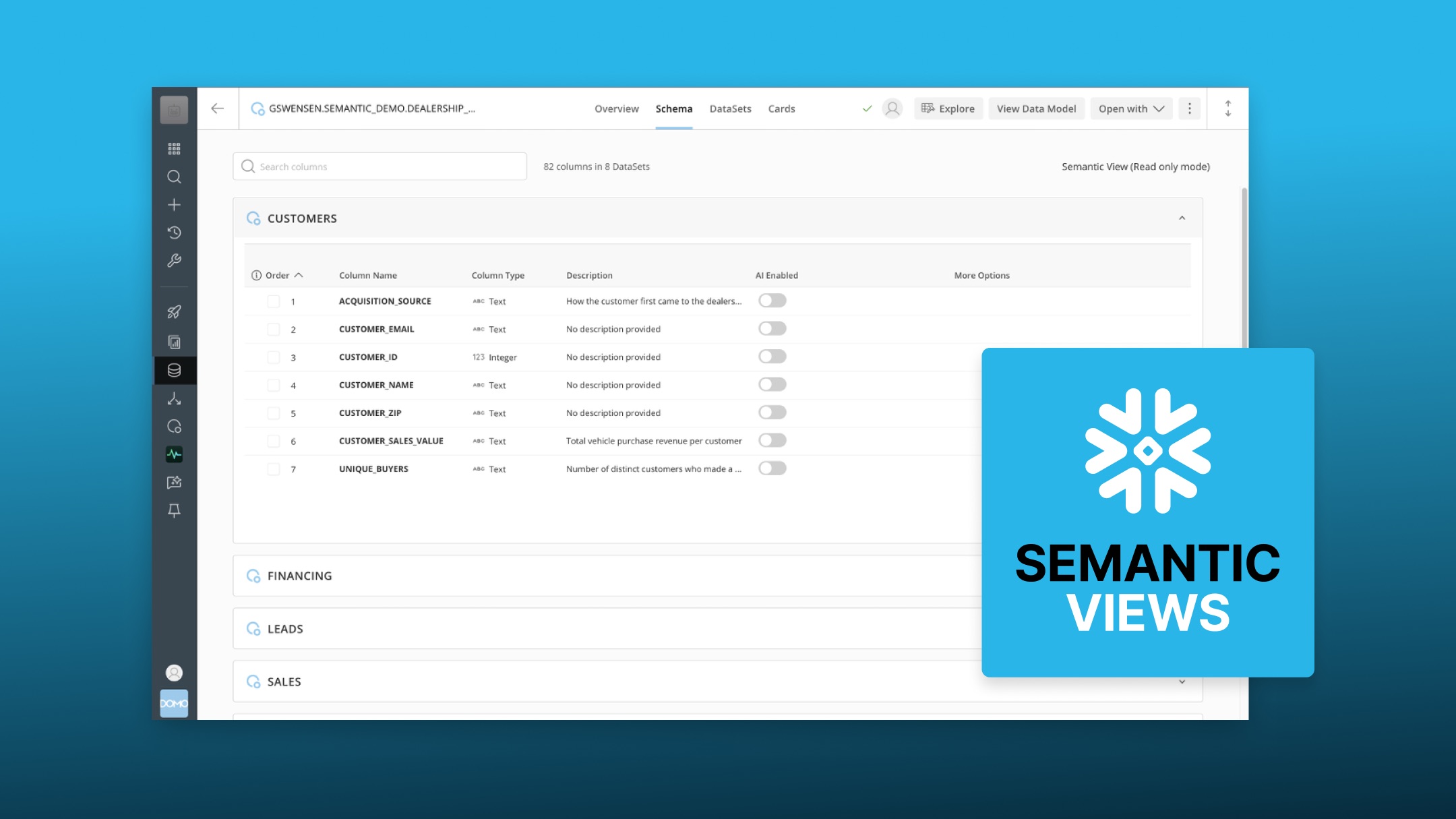Screen dimensions: 1456x819
Task: Go to the DataSets tab
Action: pyautogui.click(x=730, y=109)
